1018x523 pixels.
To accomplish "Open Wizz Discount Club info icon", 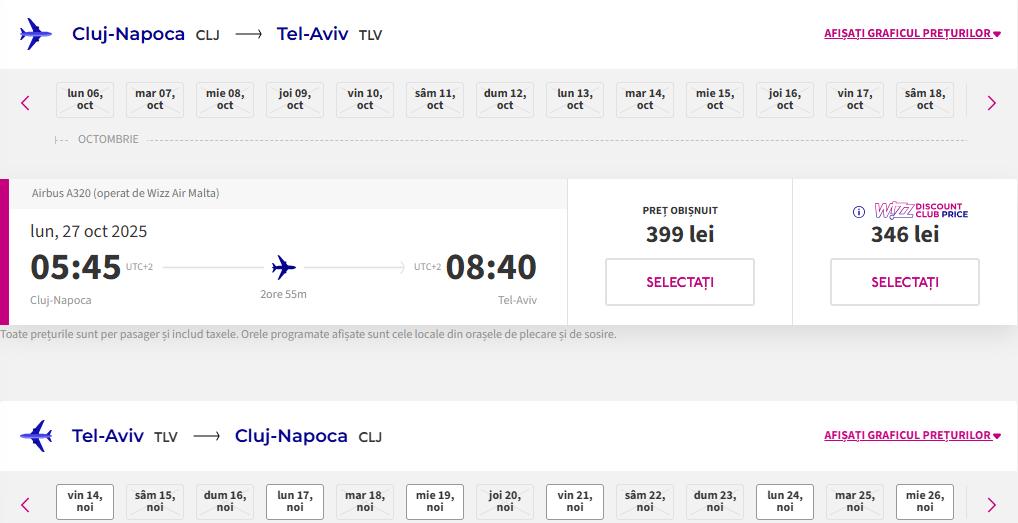I will [858, 212].
